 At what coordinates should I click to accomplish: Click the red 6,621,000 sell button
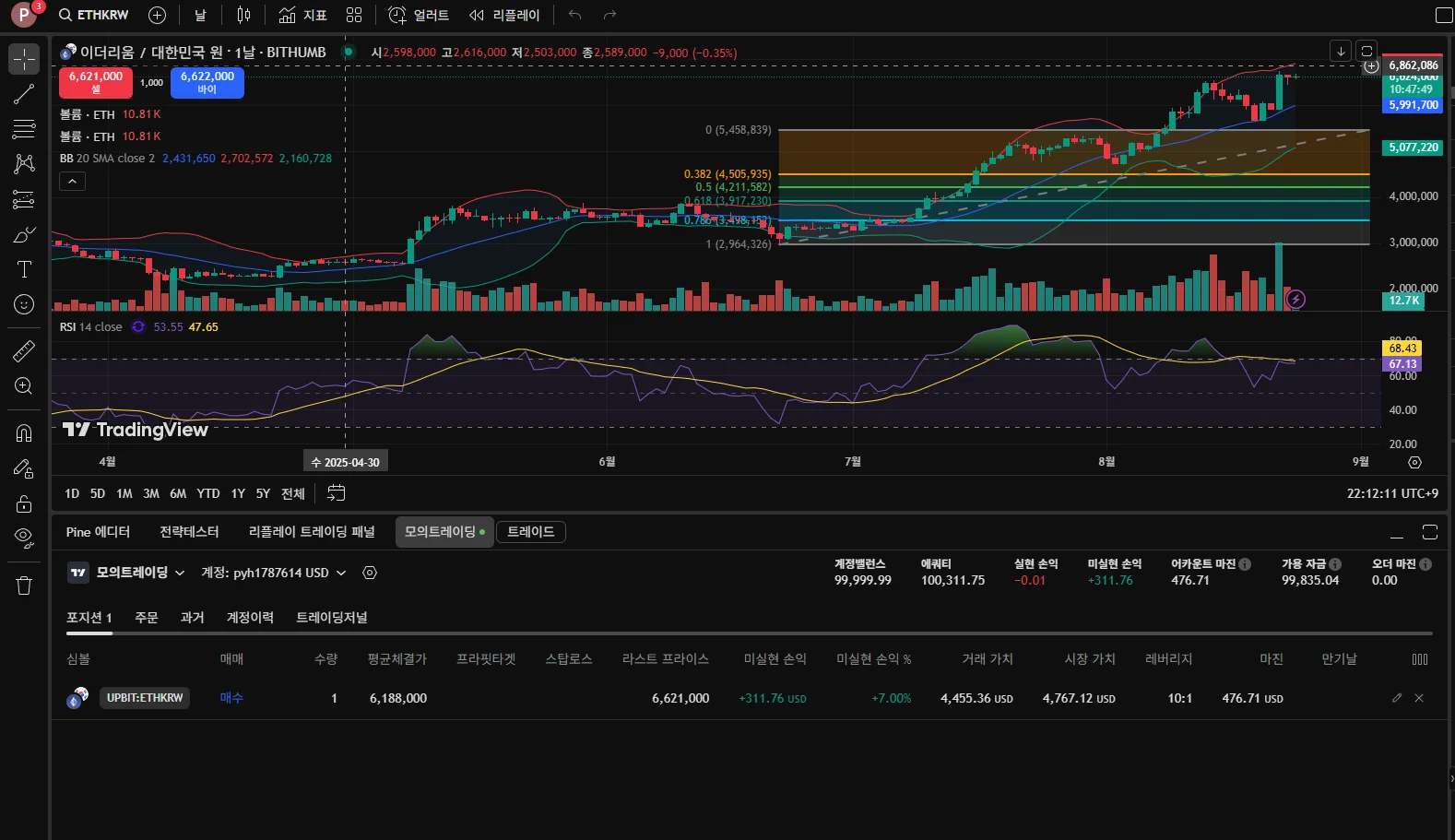96,82
